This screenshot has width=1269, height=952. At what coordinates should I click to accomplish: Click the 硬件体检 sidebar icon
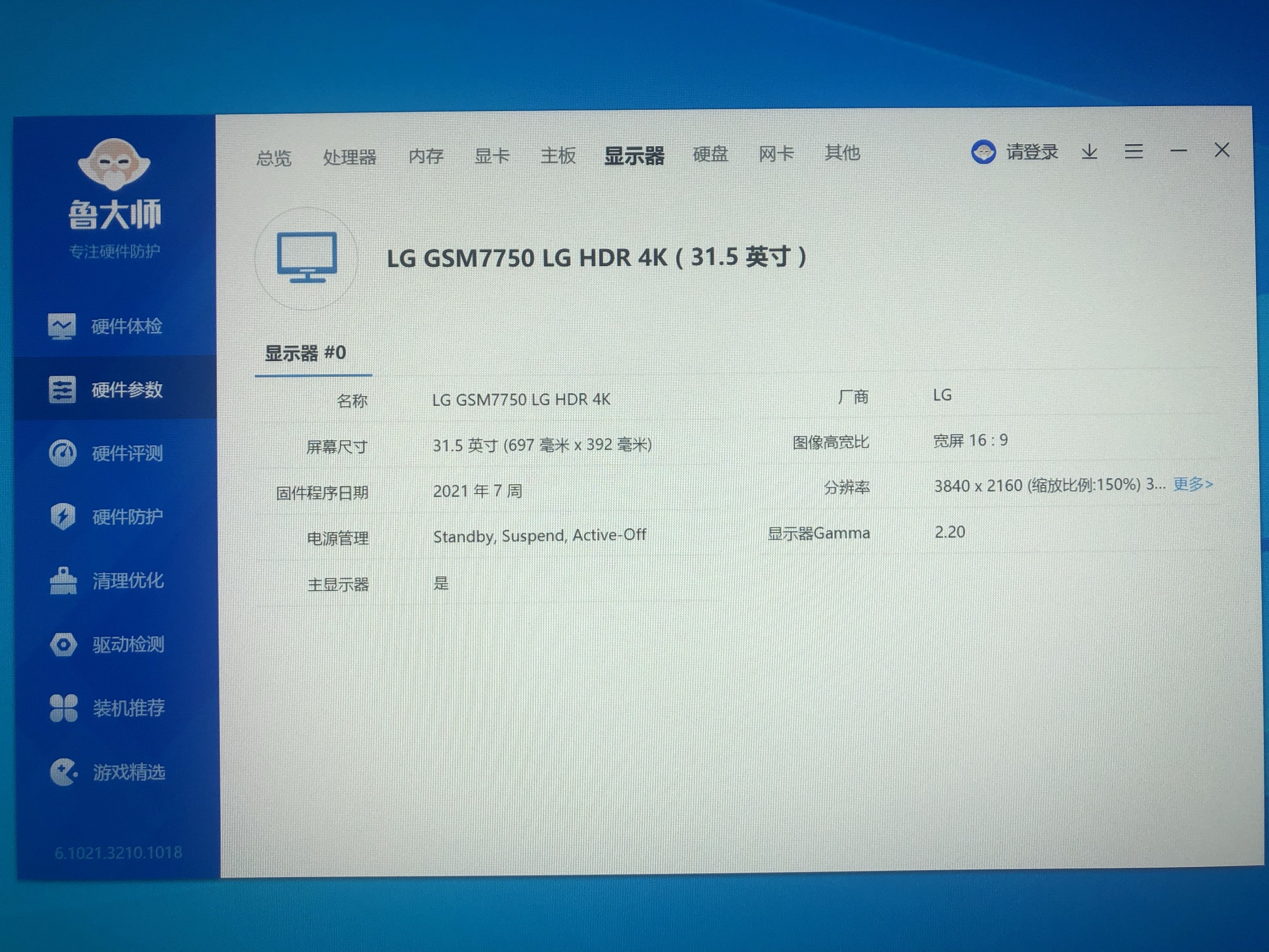pyautogui.click(x=62, y=326)
